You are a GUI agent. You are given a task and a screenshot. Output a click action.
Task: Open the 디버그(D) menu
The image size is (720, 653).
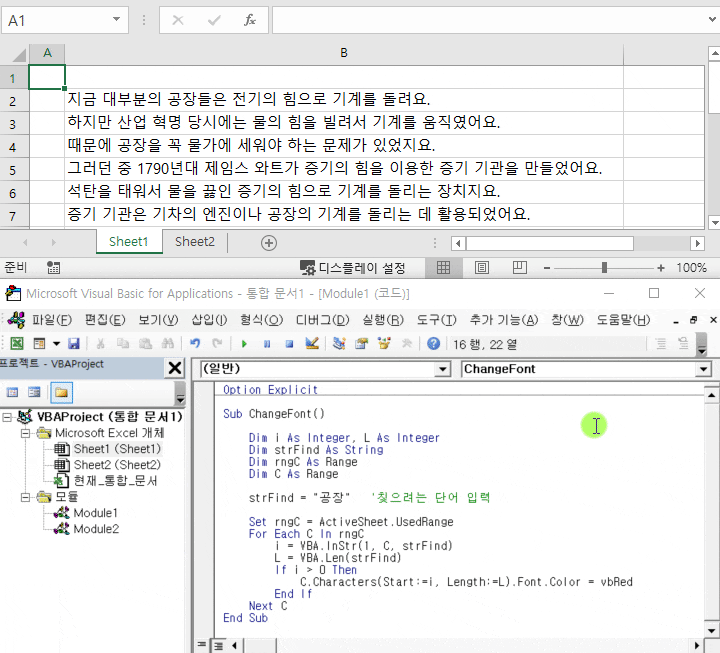click(x=322, y=320)
